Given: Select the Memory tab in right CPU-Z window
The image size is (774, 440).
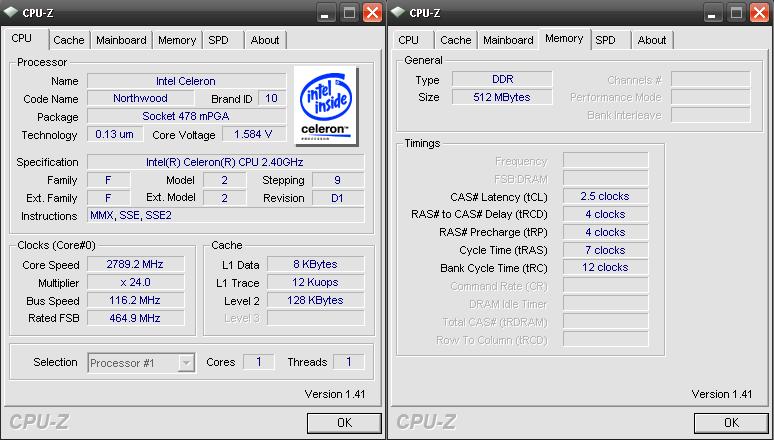Looking at the screenshot, I should coord(564,39).
